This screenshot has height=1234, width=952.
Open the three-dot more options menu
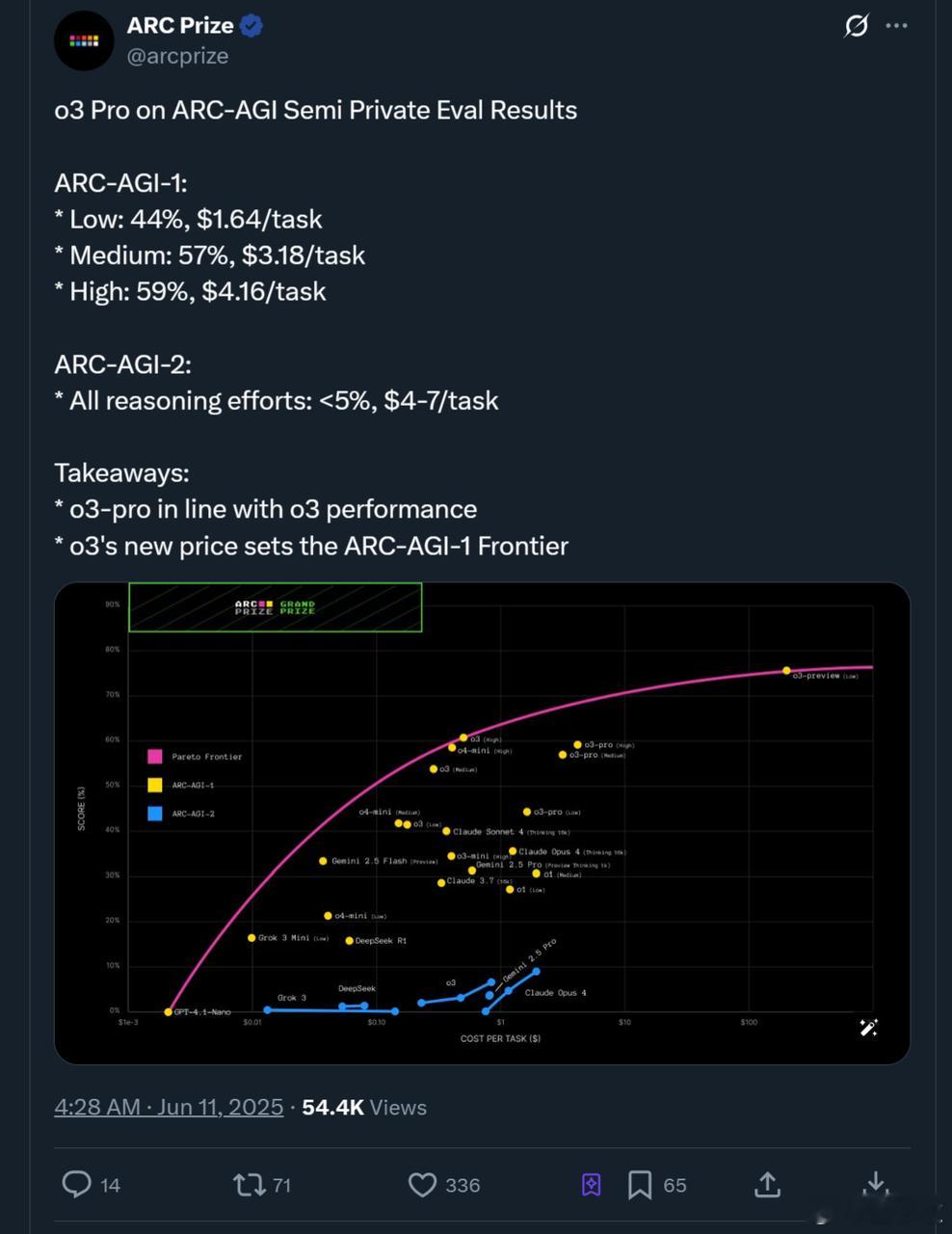[x=896, y=26]
